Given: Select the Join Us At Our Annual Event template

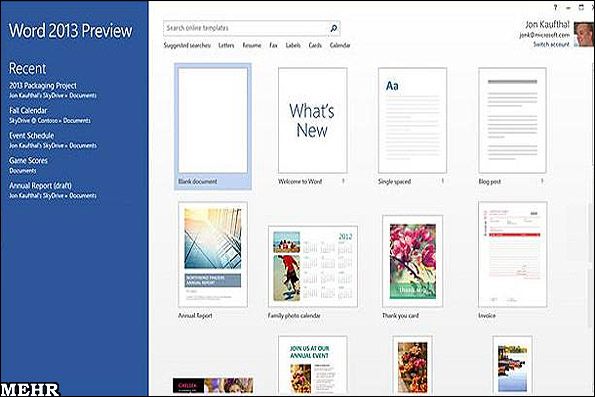Looking at the screenshot, I should point(313,364).
